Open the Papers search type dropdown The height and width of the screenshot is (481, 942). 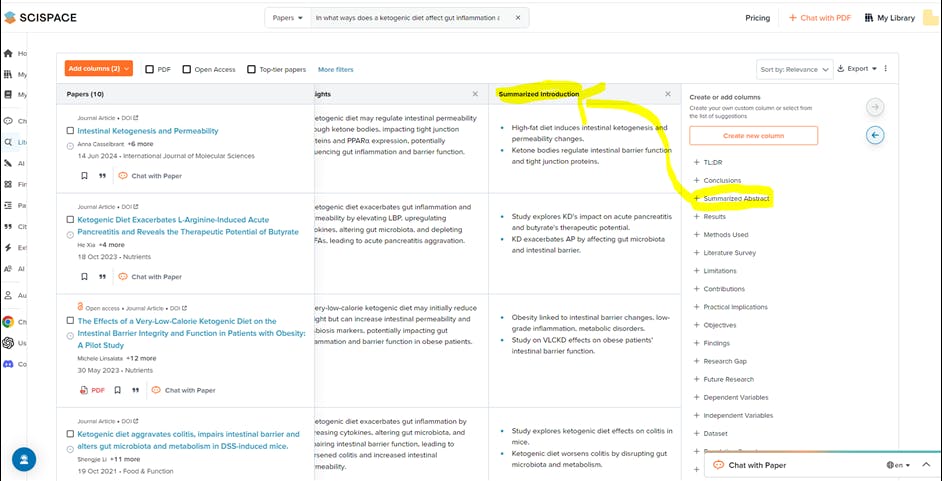(x=288, y=18)
